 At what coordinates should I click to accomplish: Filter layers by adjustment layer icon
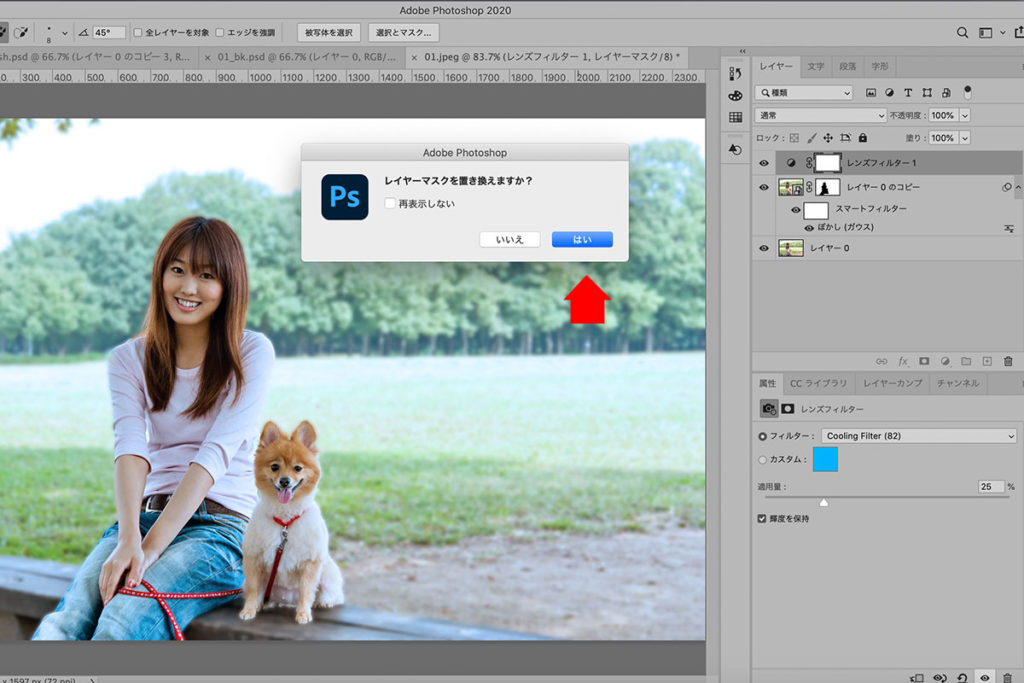889,93
